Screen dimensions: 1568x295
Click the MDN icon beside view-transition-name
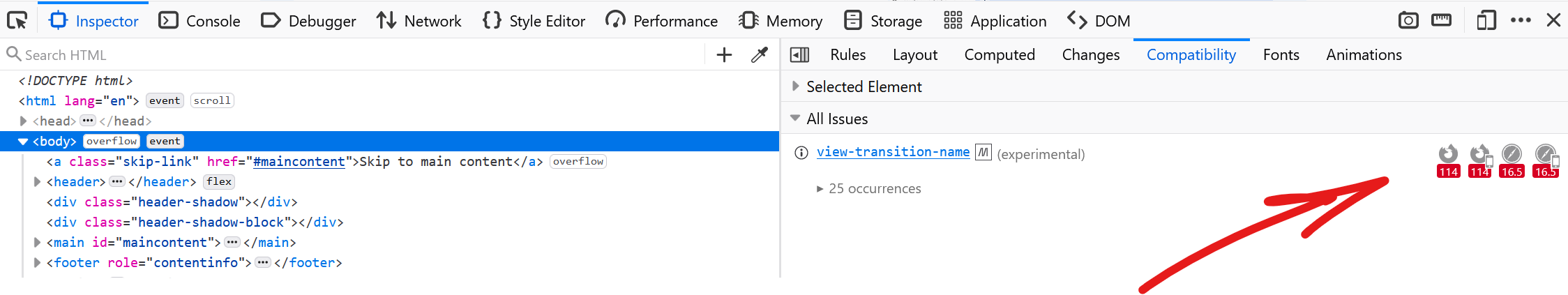point(983,152)
